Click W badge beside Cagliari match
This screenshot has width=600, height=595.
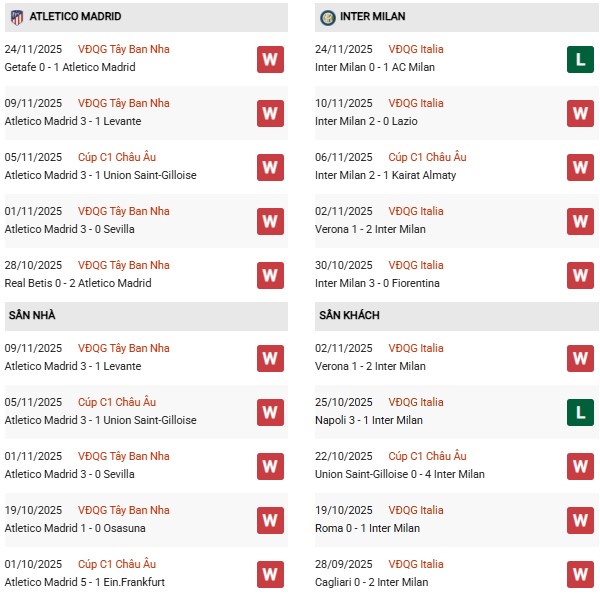pyautogui.click(x=580, y=574)
